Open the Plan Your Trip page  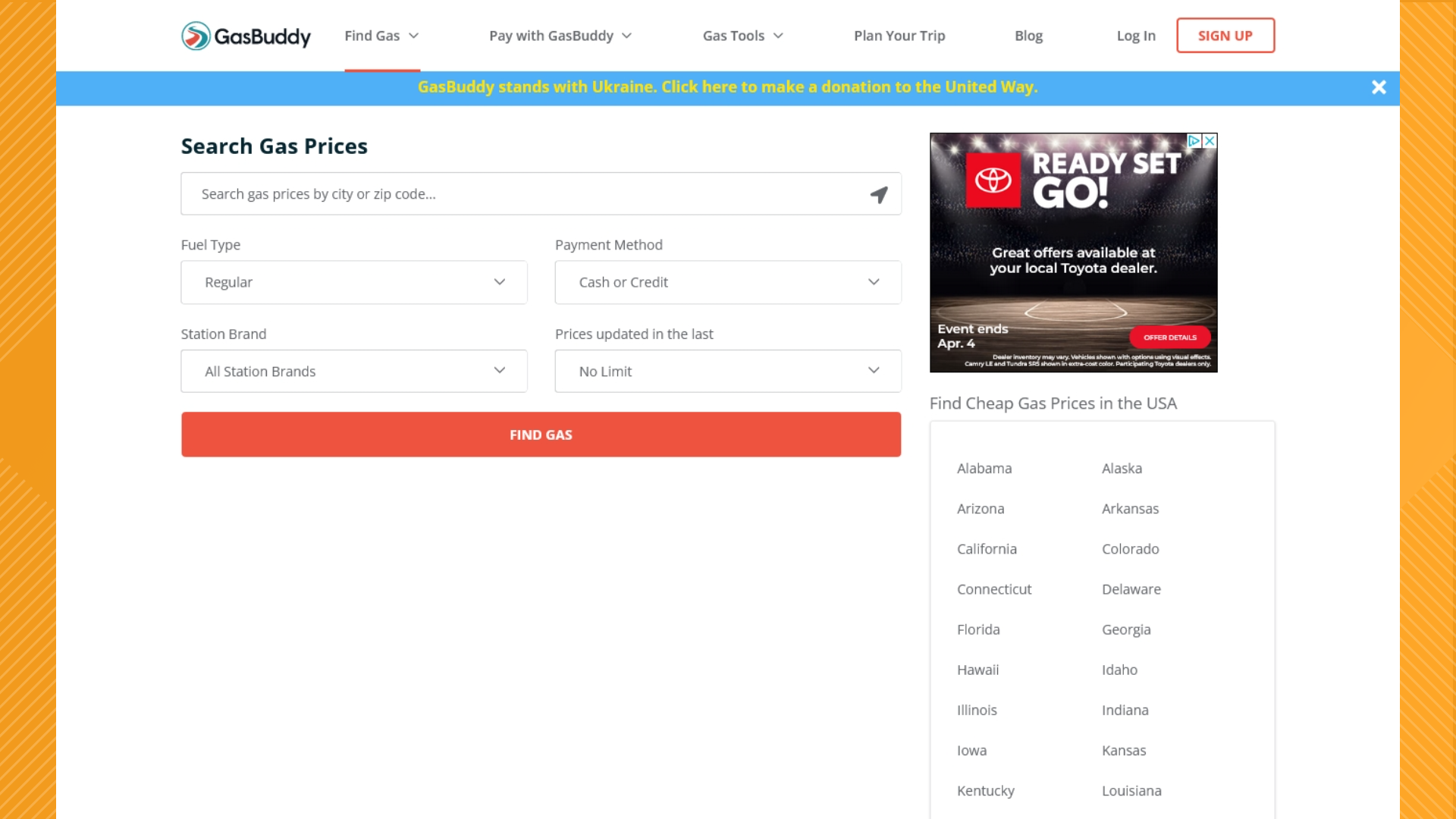coord(899,36)
